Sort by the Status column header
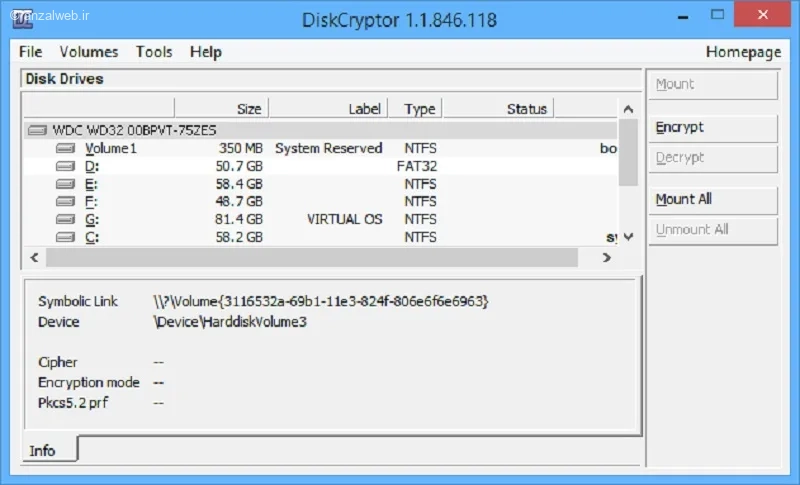Image resolution: width=800 pixels, height=485 pixels. click(498, 109)
